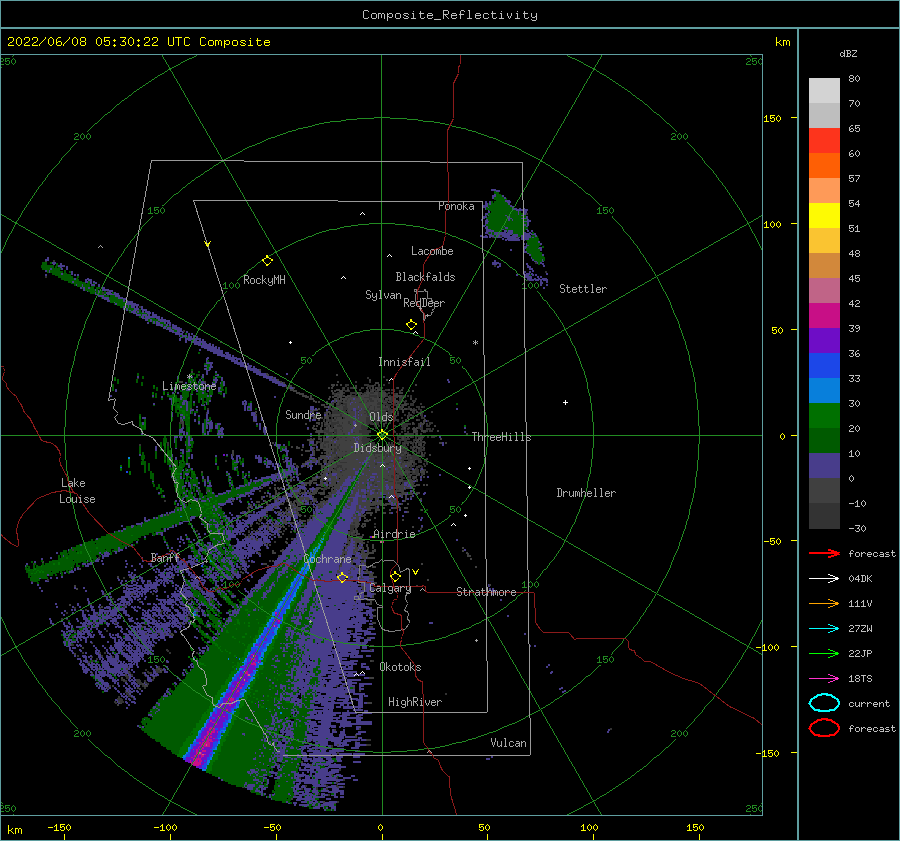
Task: Click the Sundre town label
Action: point(303,414)
